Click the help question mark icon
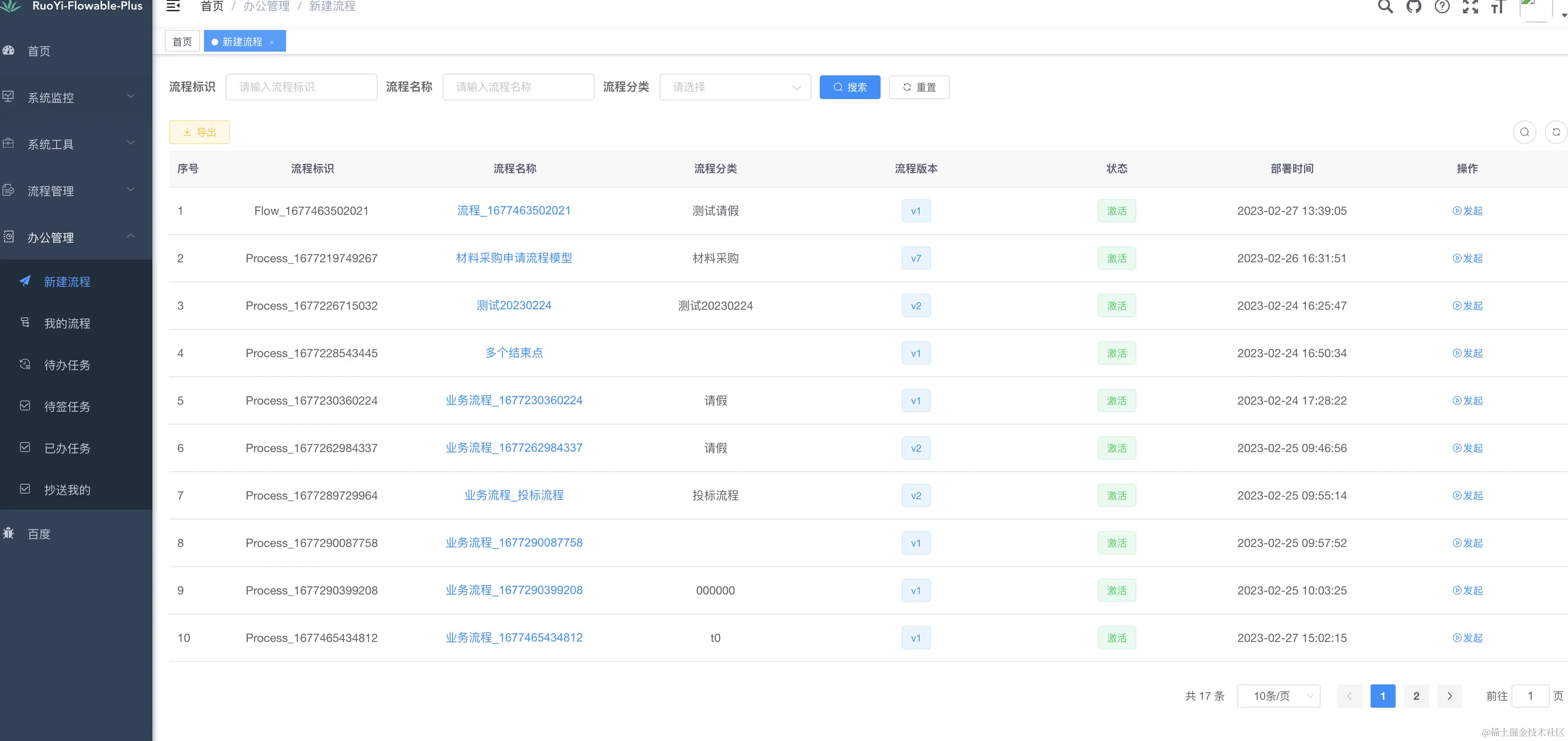Screen dimensions: 1568x741 pos(1441,7)
